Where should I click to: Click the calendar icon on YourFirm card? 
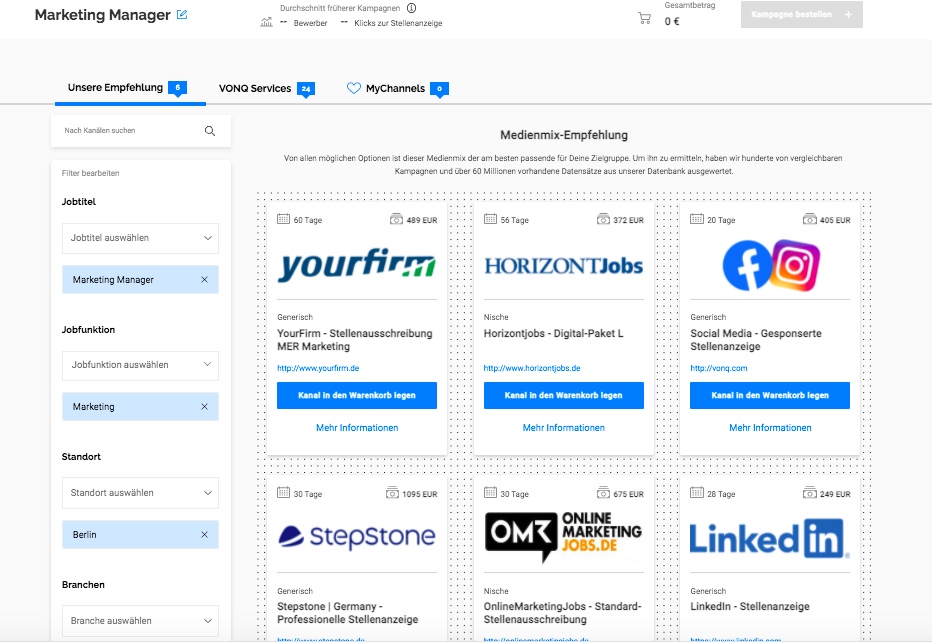click(x=284, y=219)
